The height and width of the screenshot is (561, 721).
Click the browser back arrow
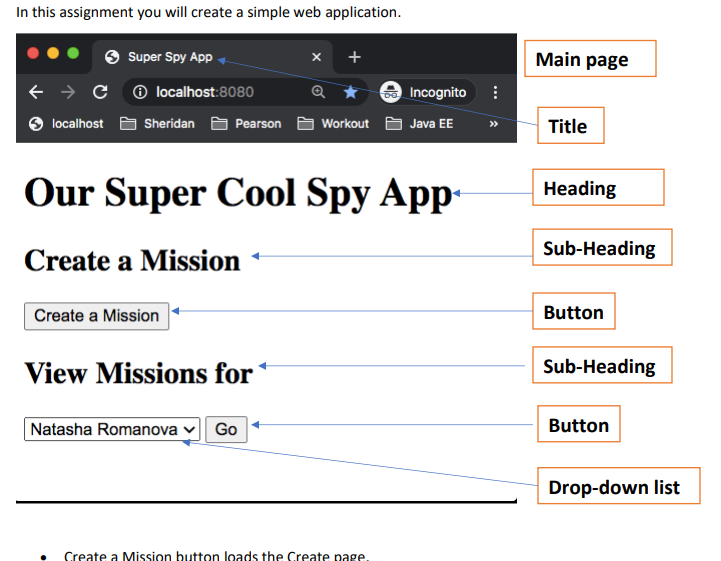point(36,92)
